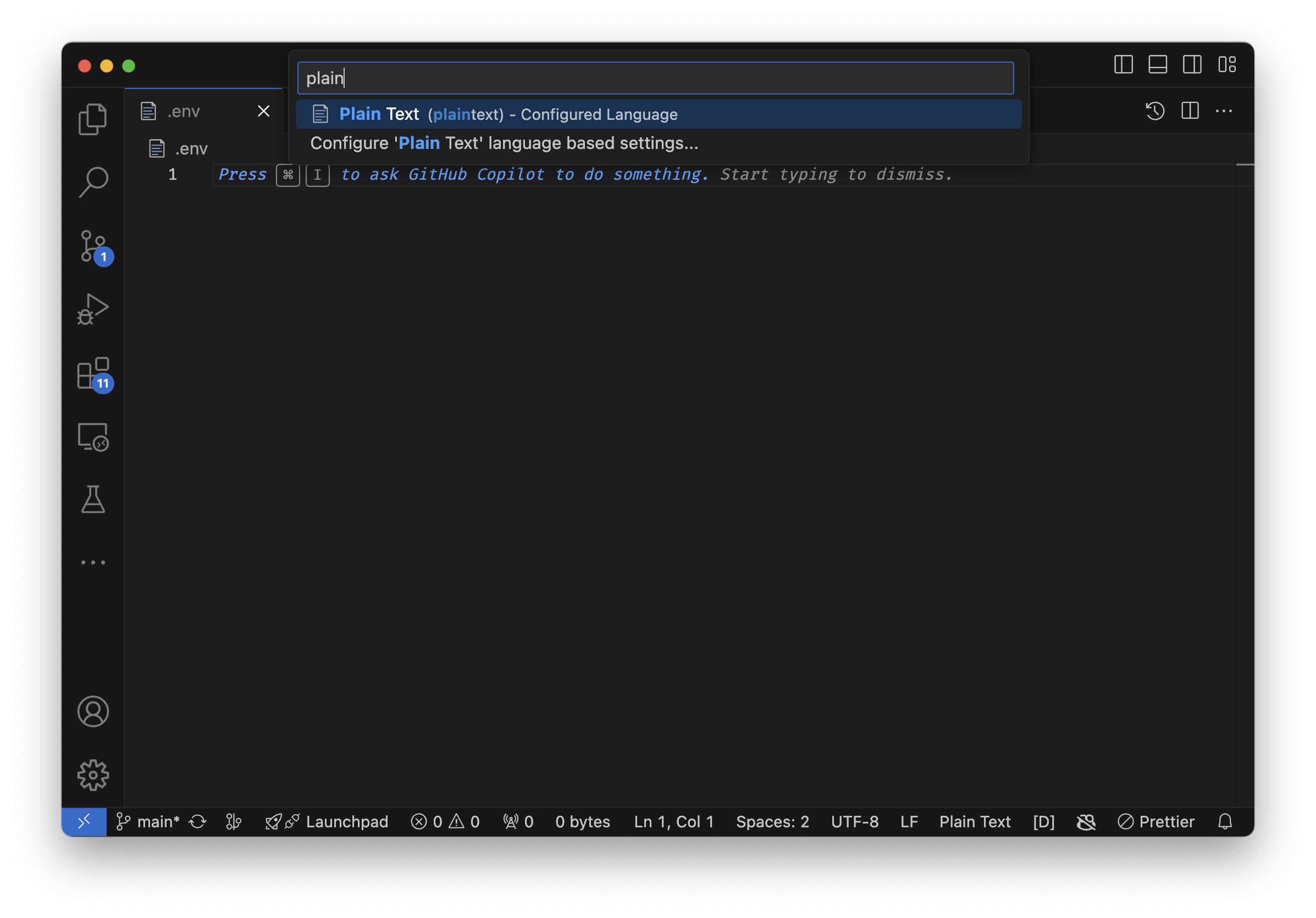Click the Remote Explorer icon
Screen dimensions: 1316x918
click(94, 436)
